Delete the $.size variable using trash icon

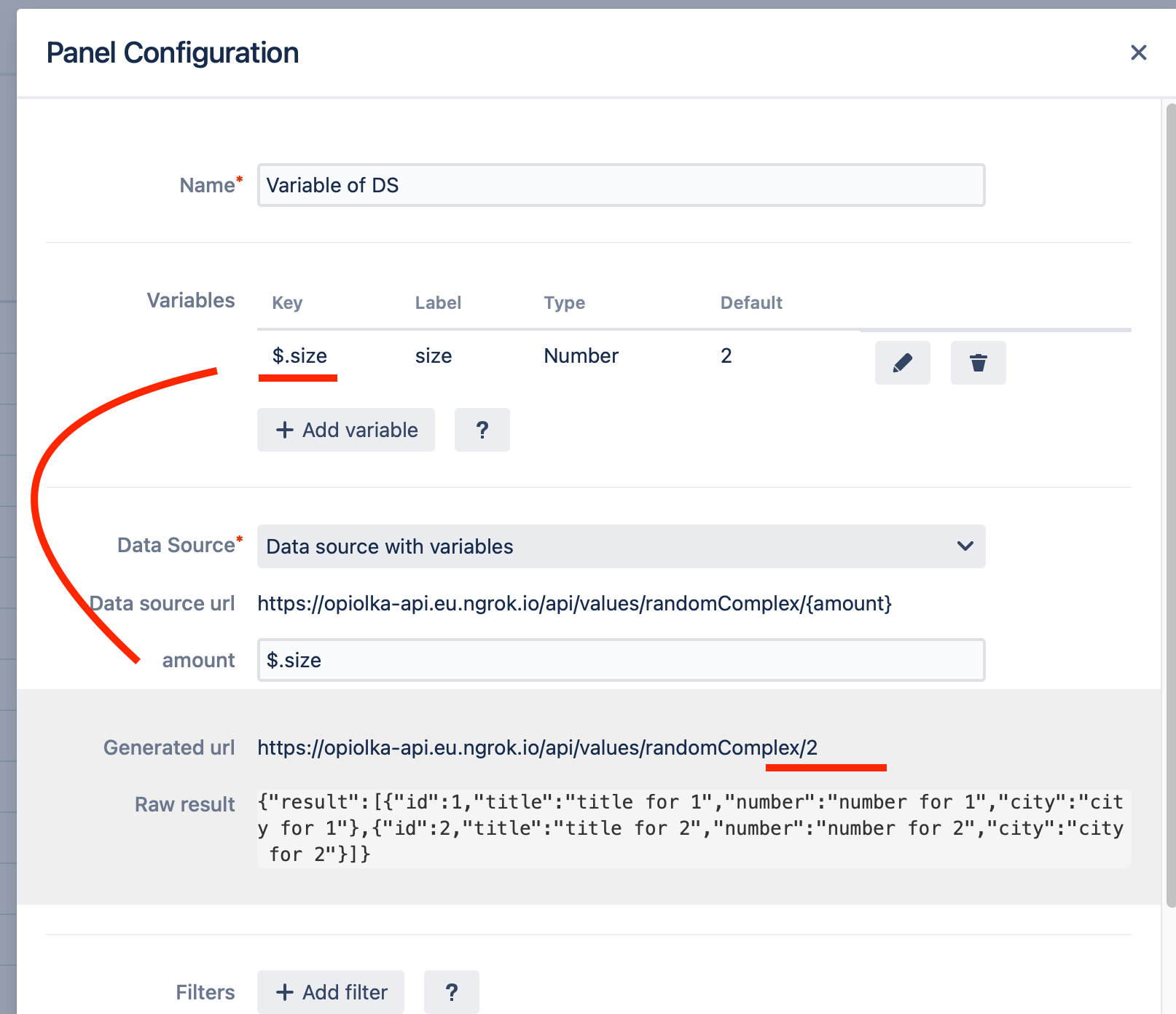[x=978, y=363]
